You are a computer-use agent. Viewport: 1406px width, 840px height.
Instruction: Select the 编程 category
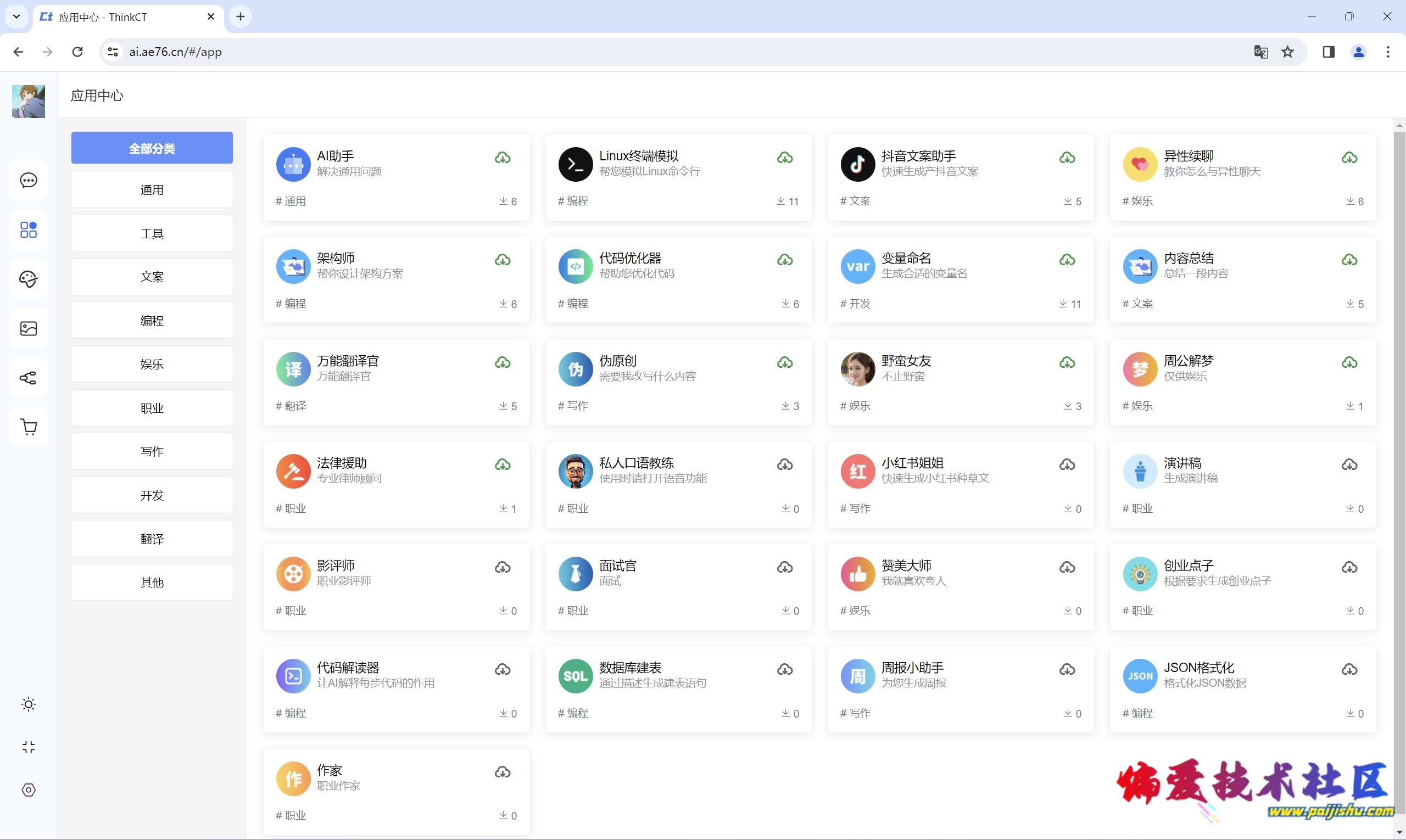[152, 321]
